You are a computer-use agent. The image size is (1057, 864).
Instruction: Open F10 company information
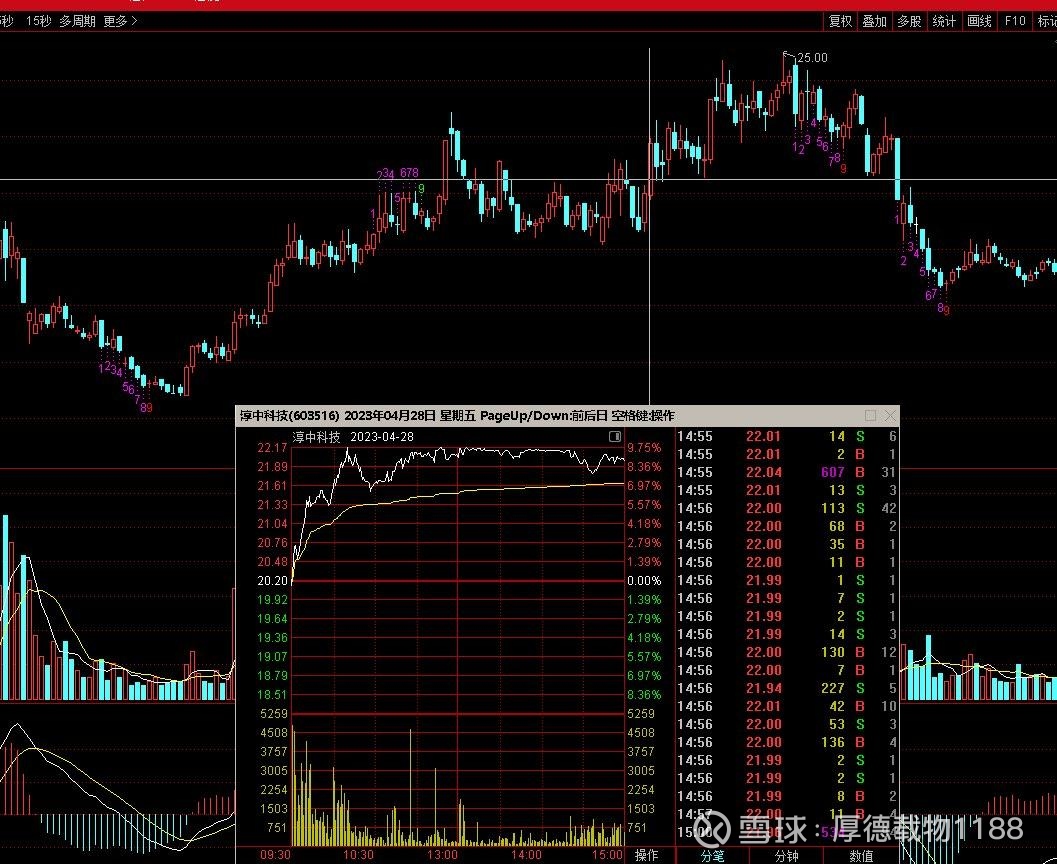tap(1015, 21)
